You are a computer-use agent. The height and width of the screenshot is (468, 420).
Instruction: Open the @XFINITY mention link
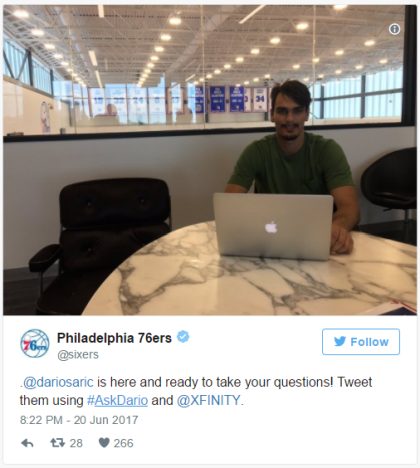[x=208, y=400]
